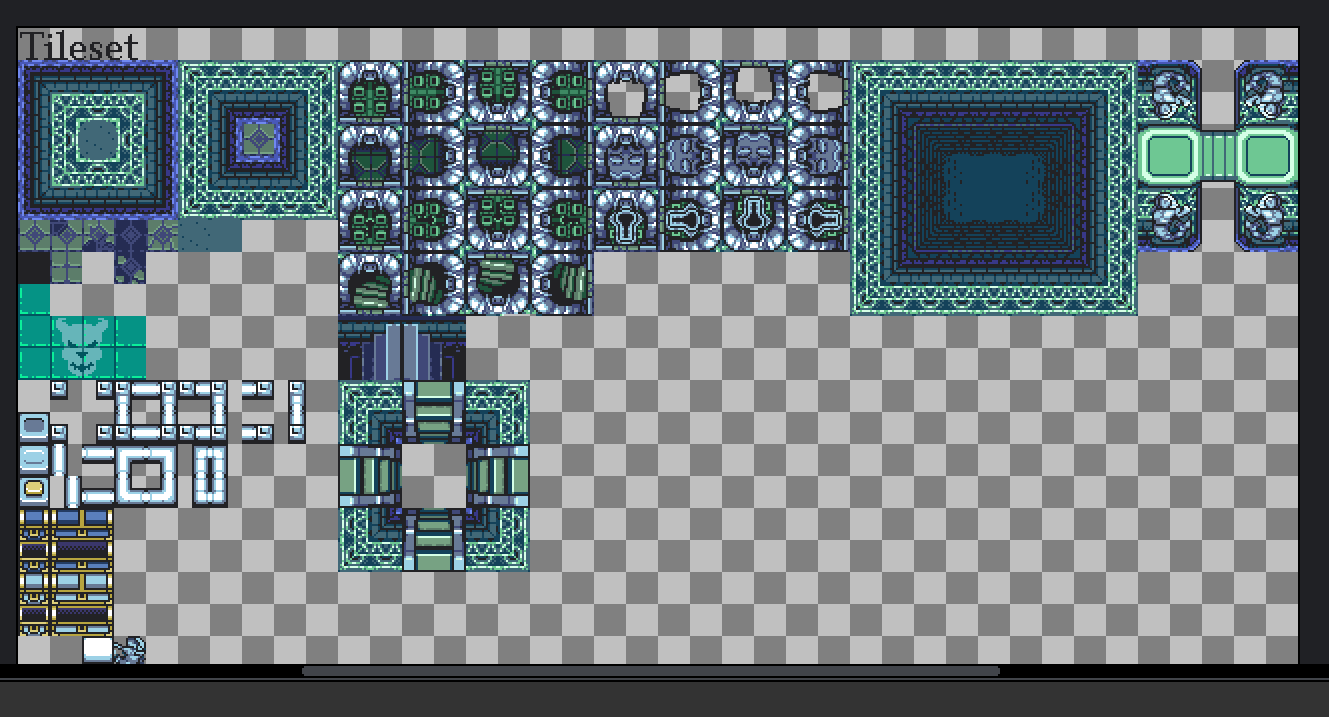The image size is (1329, 717).
Task: Select the bottom-right serpent statue tile
Action: click(x=1266, y=220)
